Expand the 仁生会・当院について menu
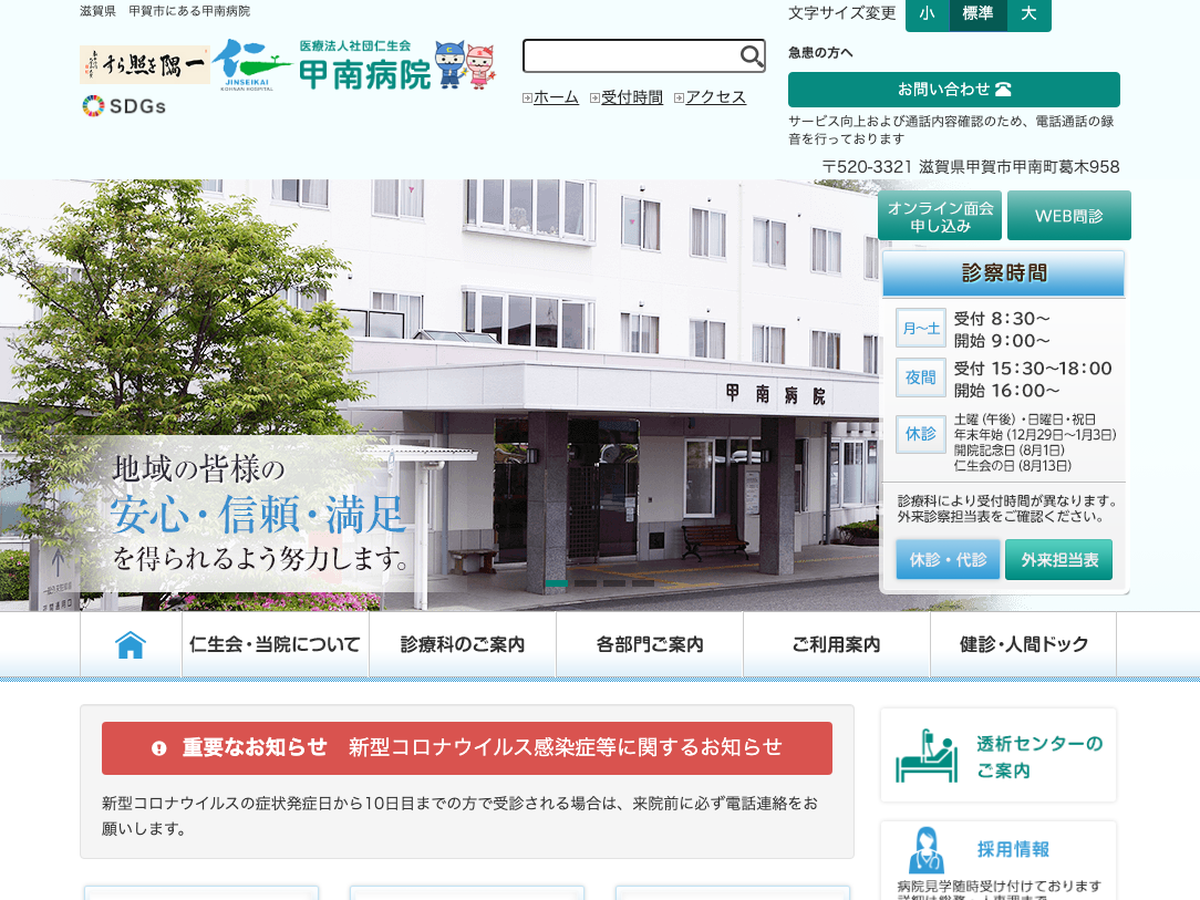 coord(275,645)
